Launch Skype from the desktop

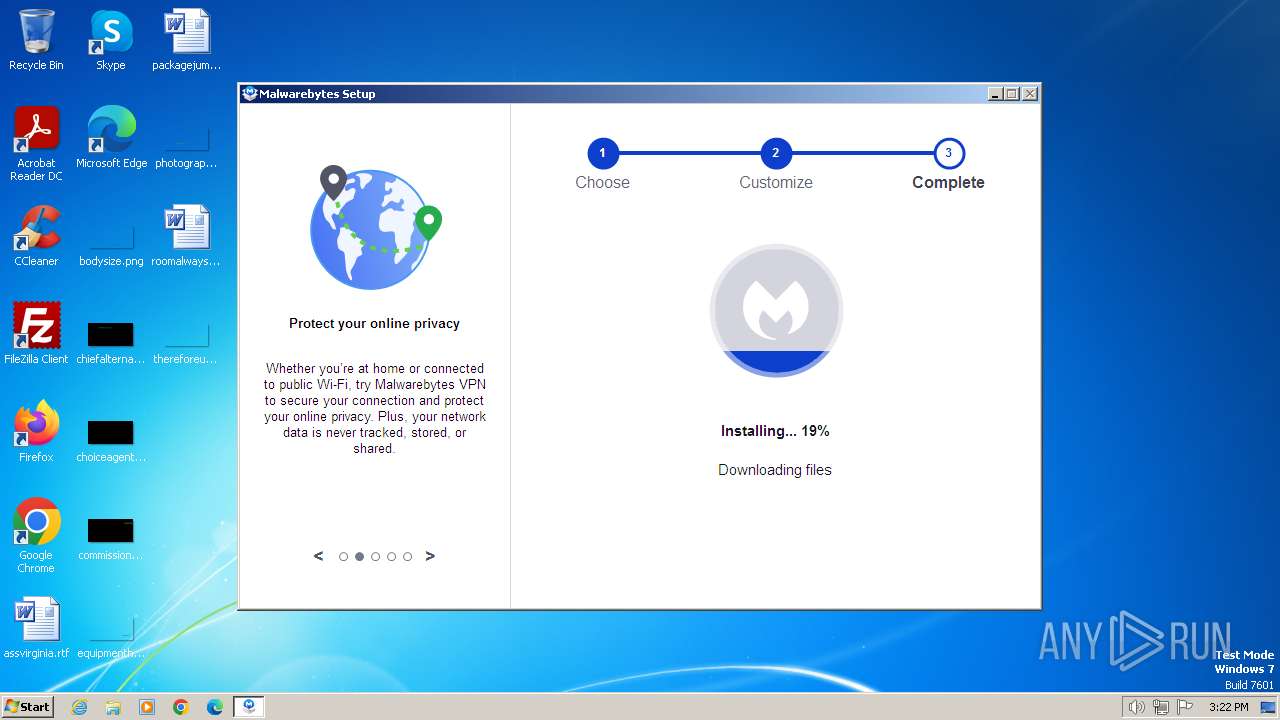110,40
